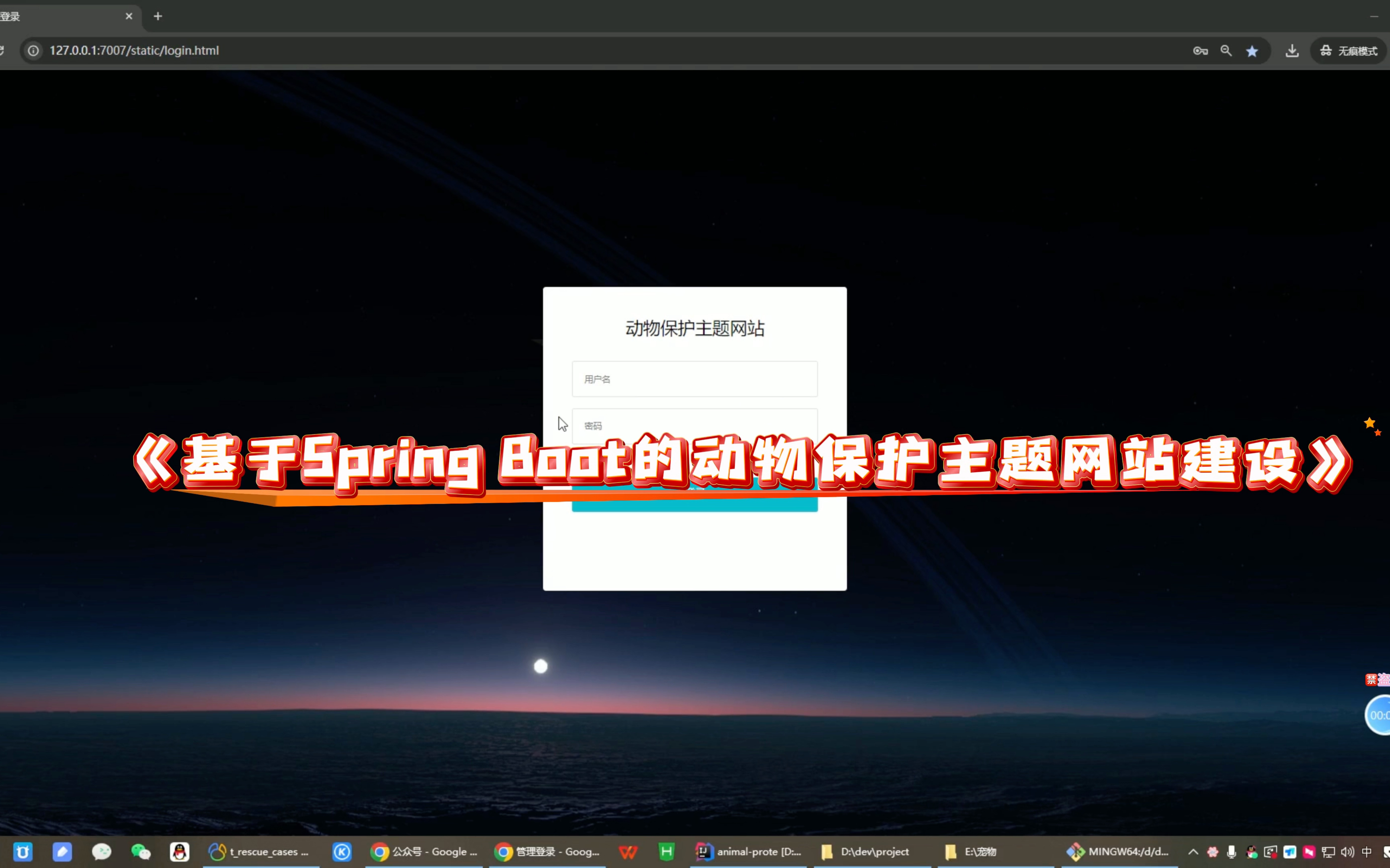Open the saved passwords key icon
The width and height of the screenshot is (1390, 868).
click(x=1200, y=50)
